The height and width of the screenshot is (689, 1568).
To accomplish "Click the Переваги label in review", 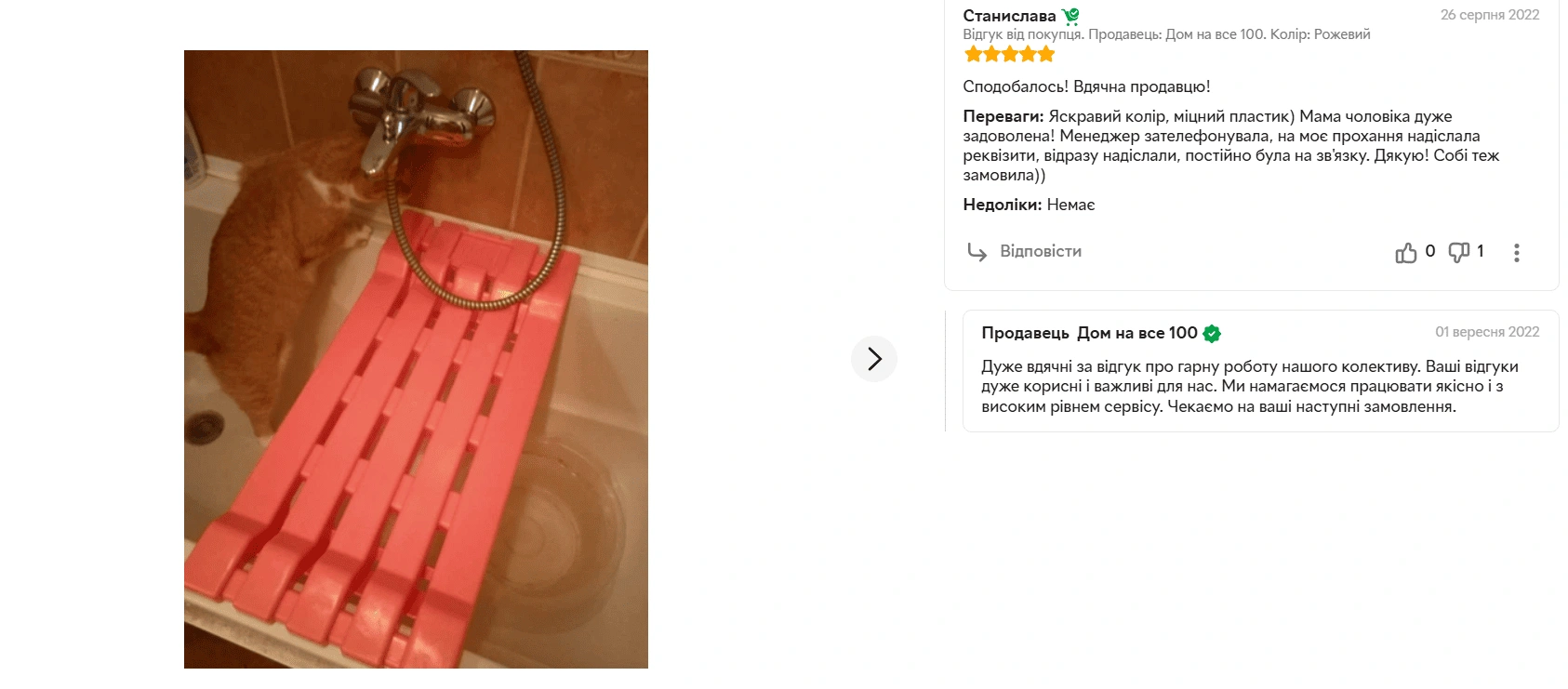I will [1003, 116].
